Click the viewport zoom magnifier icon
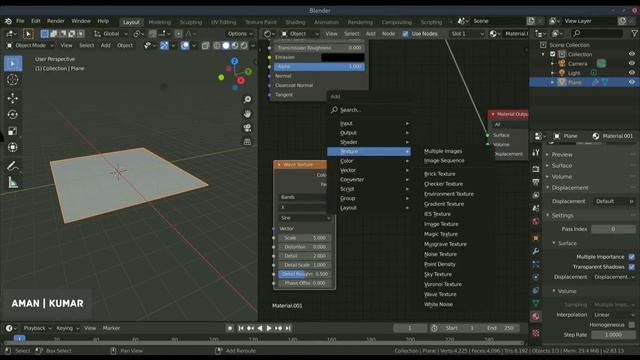 (247, 100)
